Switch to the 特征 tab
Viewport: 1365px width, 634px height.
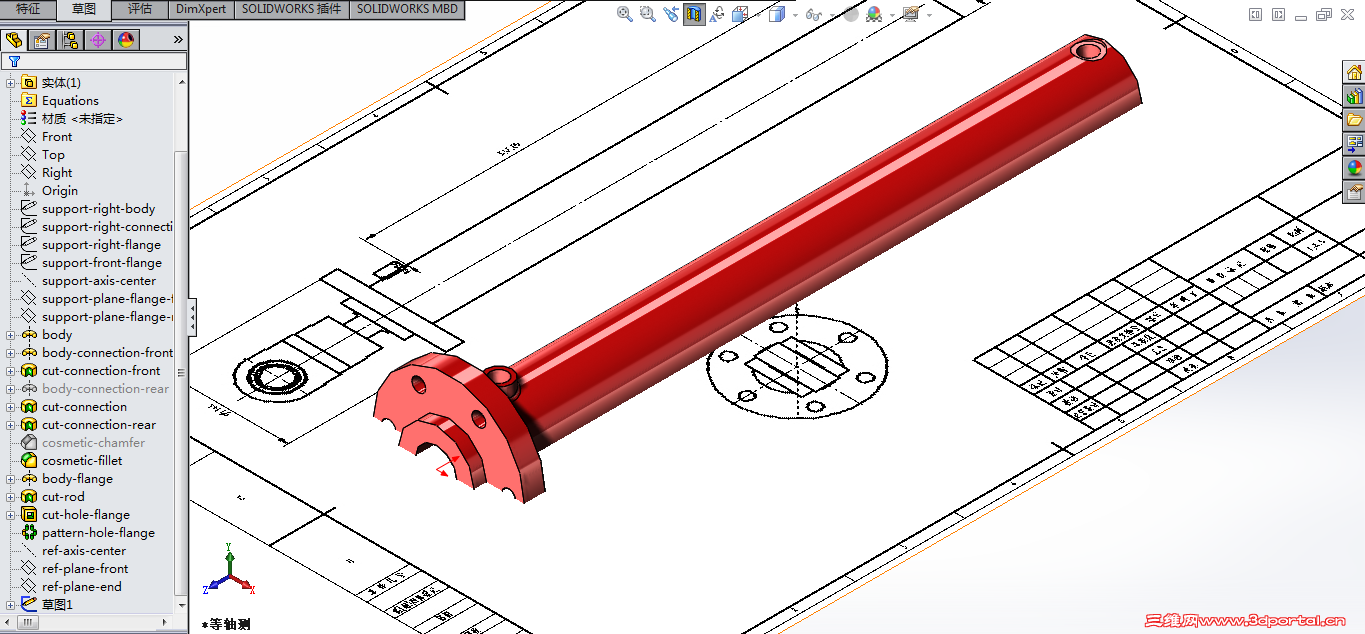(28, 9)
